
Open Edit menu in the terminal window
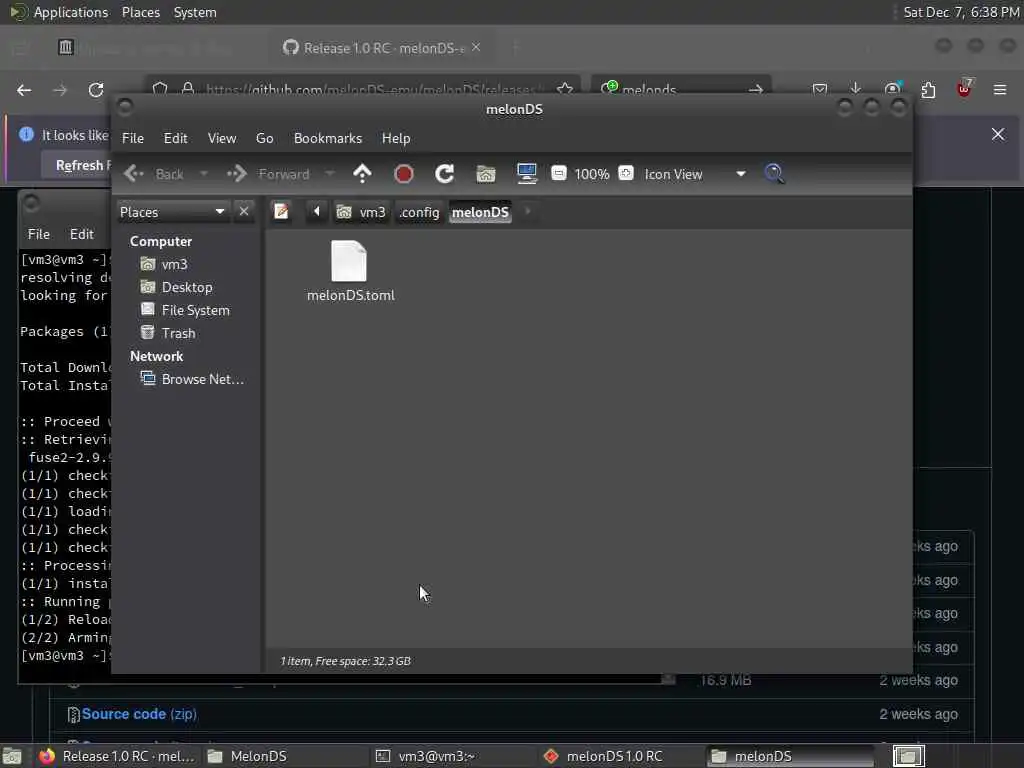(82, 234)
